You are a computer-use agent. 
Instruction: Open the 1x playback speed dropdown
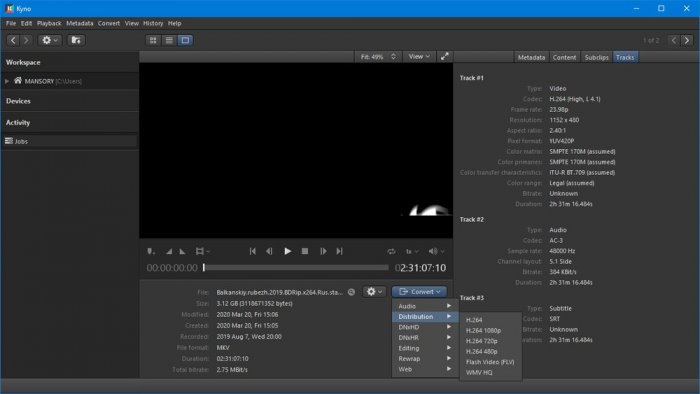pyautogui.click(x=412, y=252)
